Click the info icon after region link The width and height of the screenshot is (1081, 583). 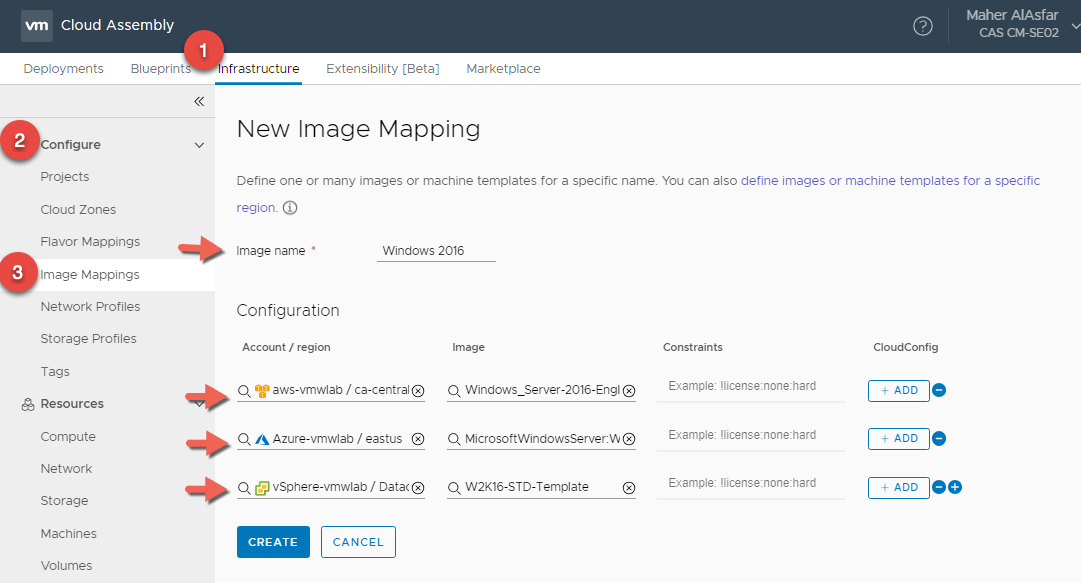[290, 208]
